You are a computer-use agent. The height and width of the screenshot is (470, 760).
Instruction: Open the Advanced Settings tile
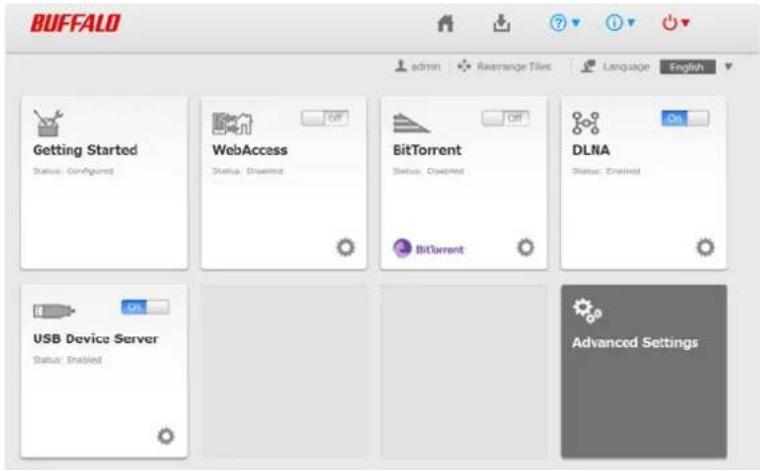[644, 371]
